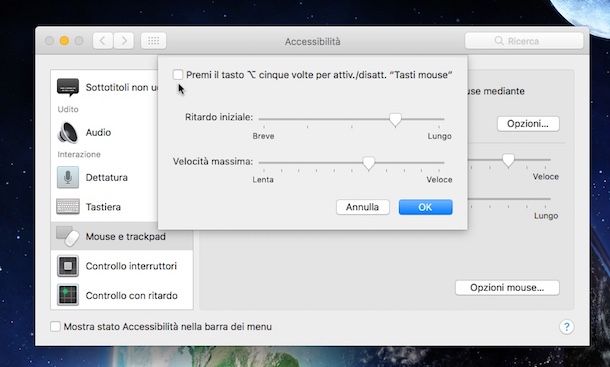The width and height of the screenshot is (610, 367).
Task: Click the Dettatura microphone icon
Action: [x=68, y=177]
